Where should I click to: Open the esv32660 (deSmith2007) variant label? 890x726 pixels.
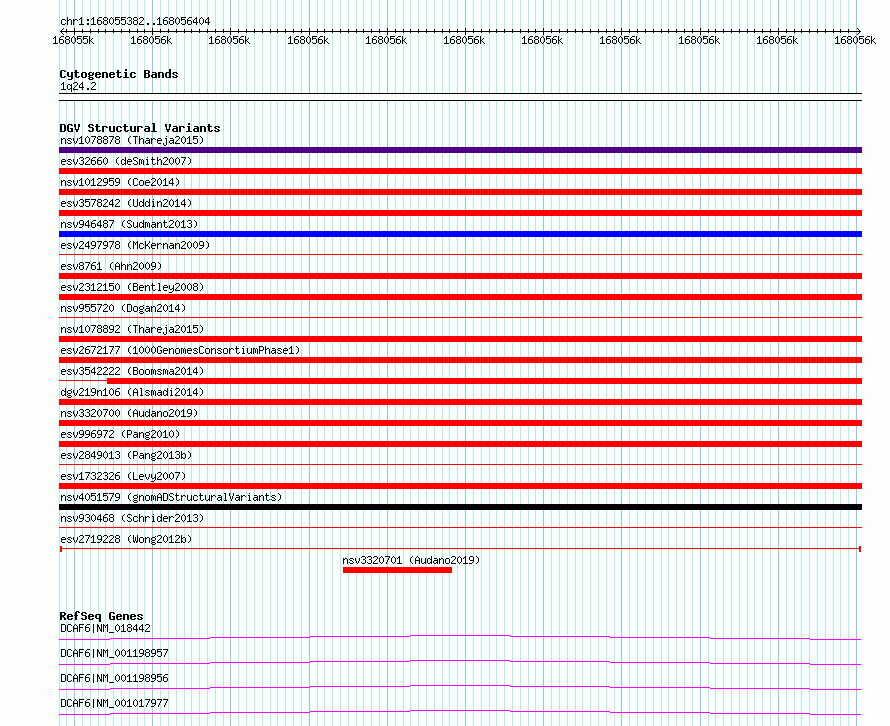click(x=126, y=161)
